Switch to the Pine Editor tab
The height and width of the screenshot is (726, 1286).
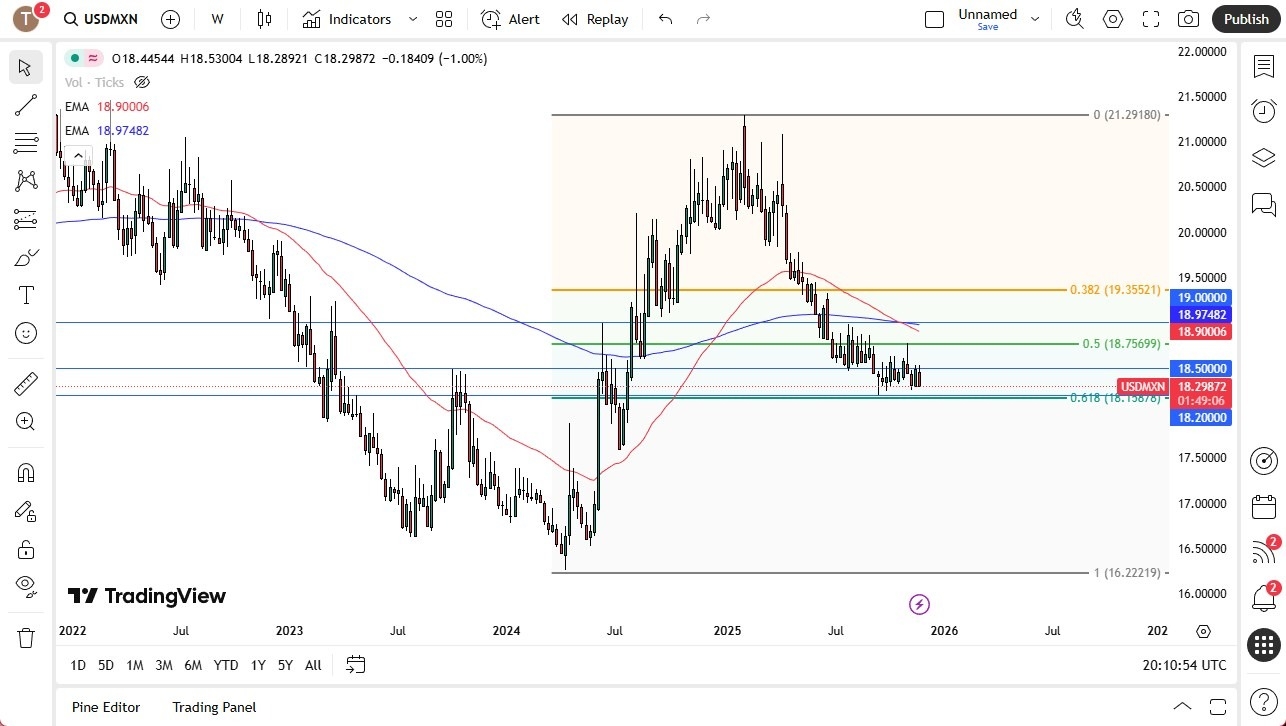pos(105,707)
